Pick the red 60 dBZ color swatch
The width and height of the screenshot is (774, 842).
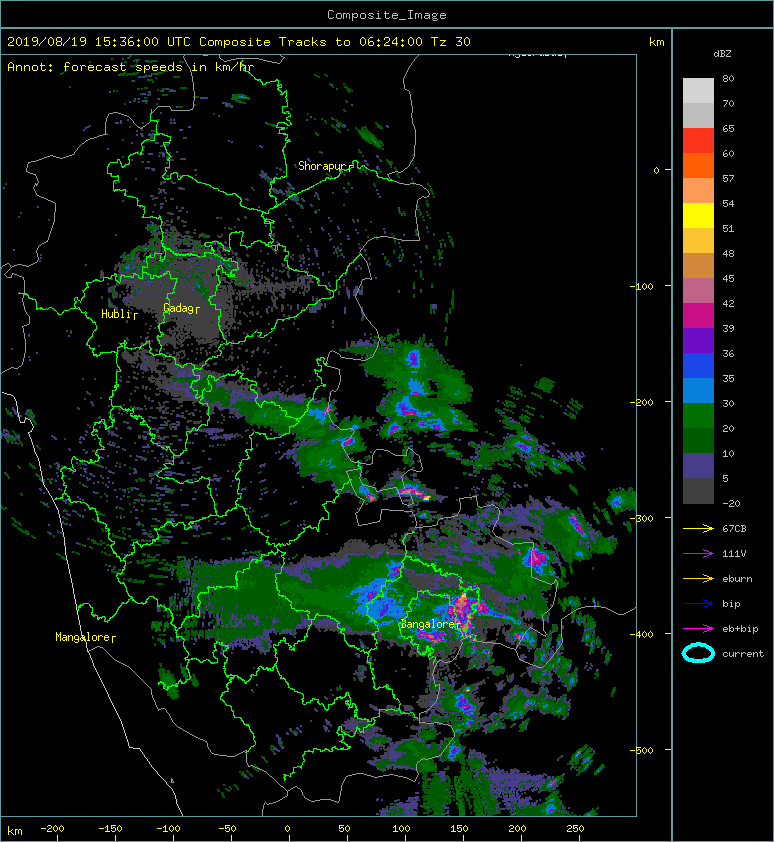click(698, 140)
